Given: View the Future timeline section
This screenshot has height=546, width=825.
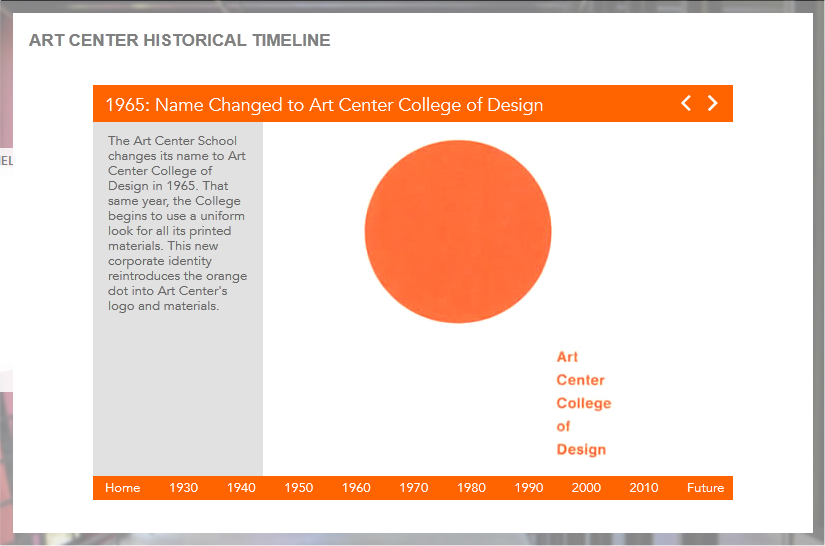Looking at the screenshot, I should pos(705,488).
